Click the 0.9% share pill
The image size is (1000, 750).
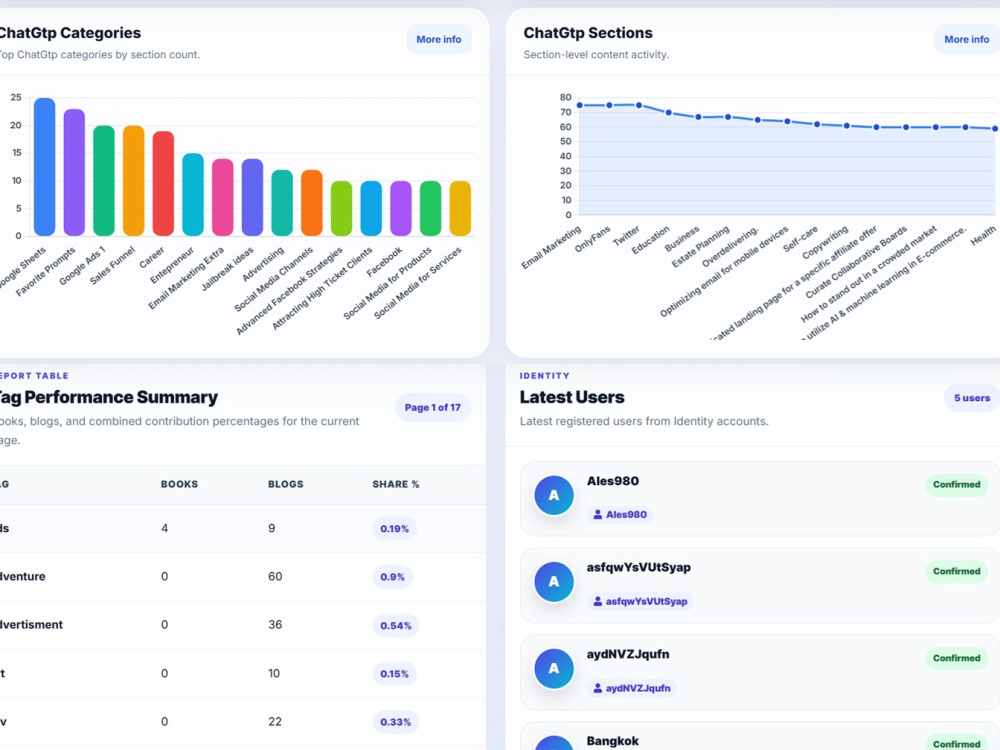pos(392,577)
